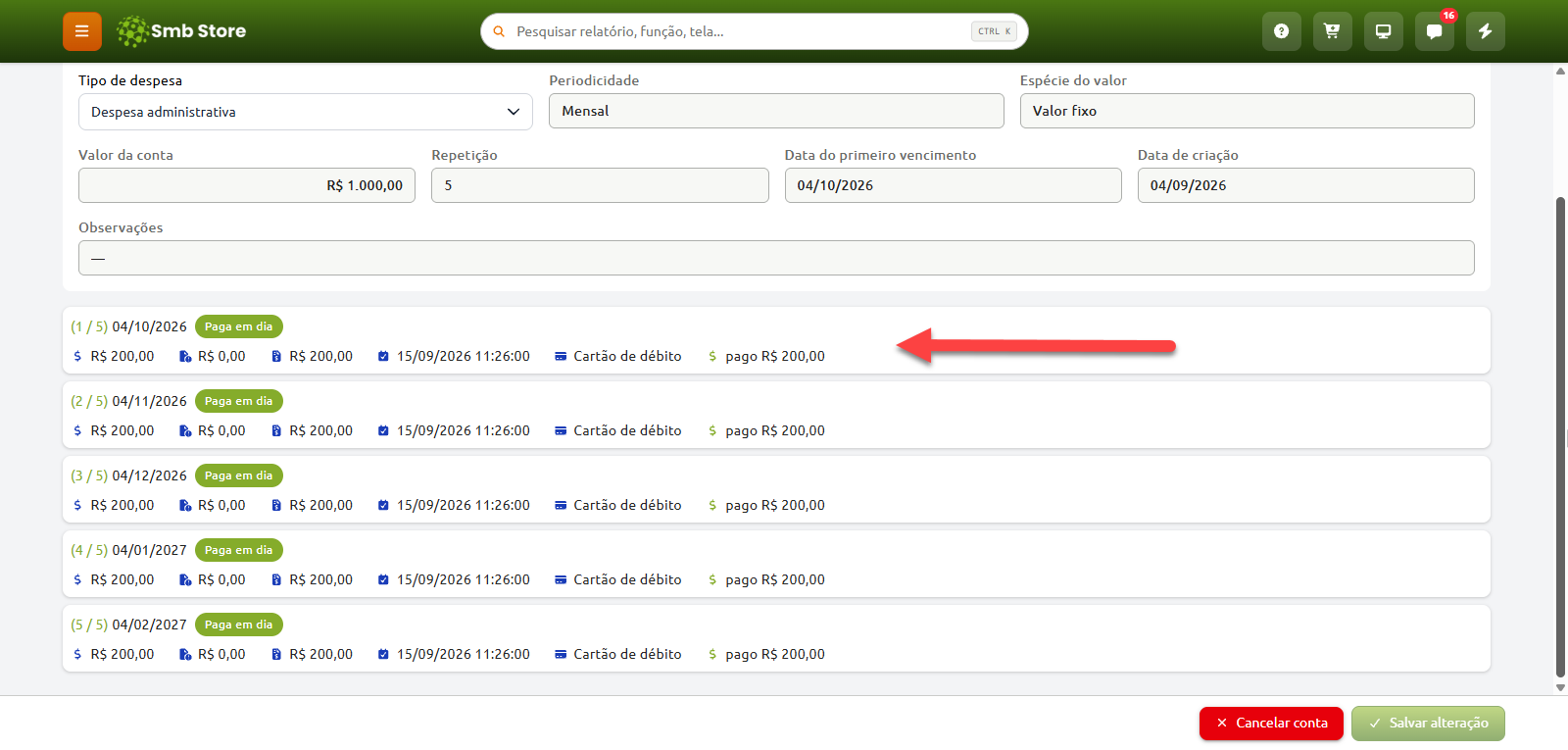1568x750 pixels.
Task: Click dollar icon in installment 1/5 row
Action: pos(77,356)
